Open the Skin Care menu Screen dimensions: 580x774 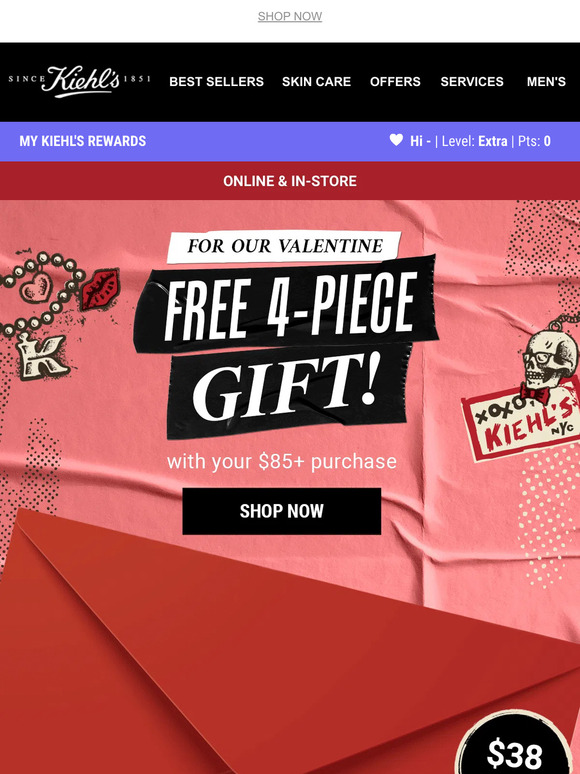(x=316, y=81)
